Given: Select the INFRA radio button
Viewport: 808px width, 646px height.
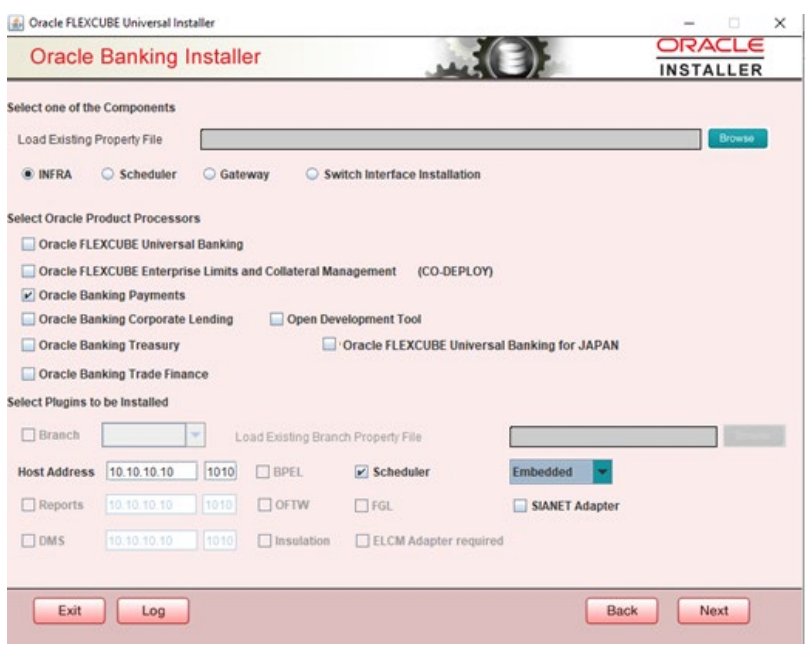Looking at the screenshot, I should [x=28, y=174].
